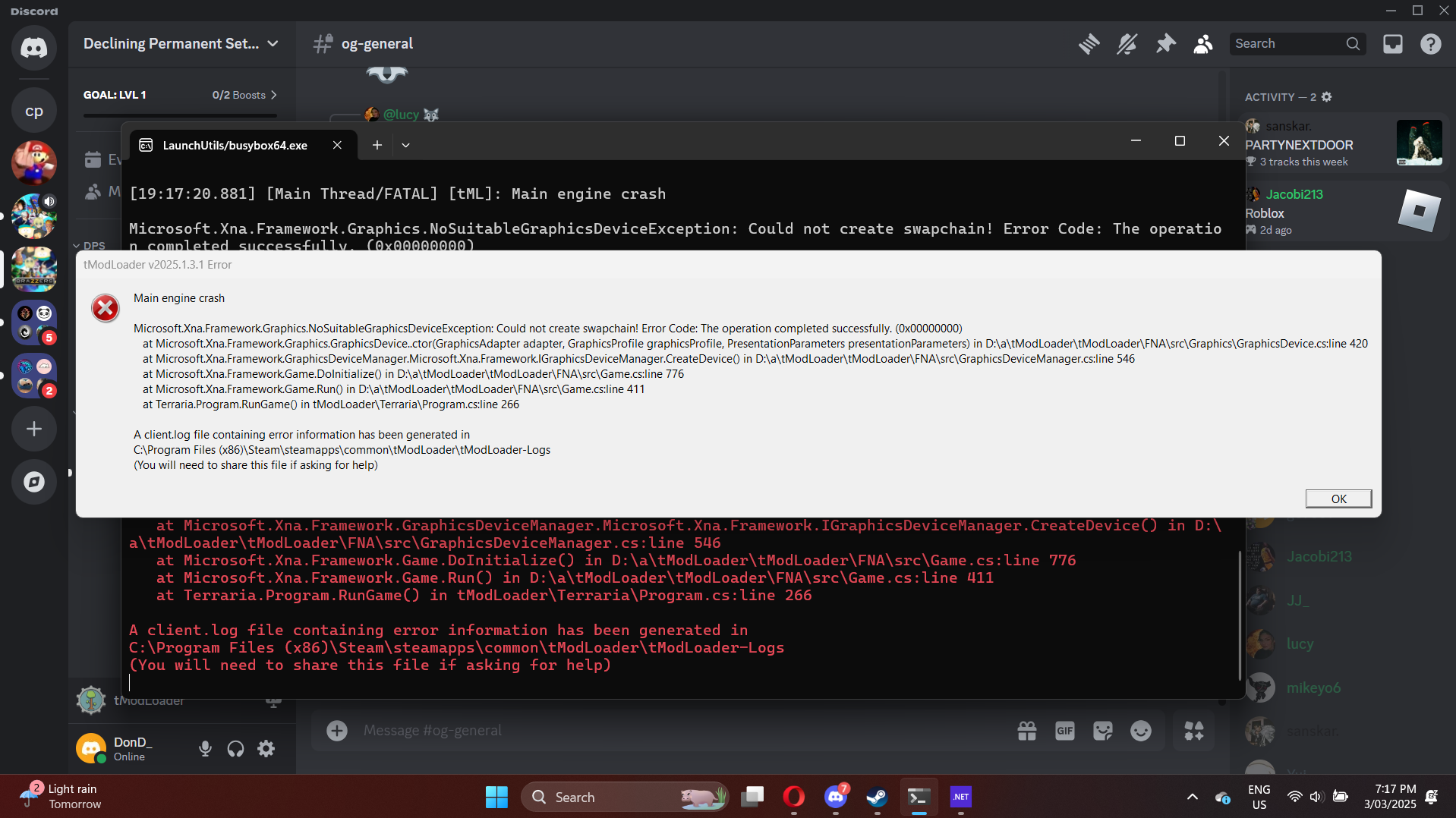Screen dimensions: 1456x818
Task: Open network Wi-Fi system tray icon
Action: point(1294,797)
